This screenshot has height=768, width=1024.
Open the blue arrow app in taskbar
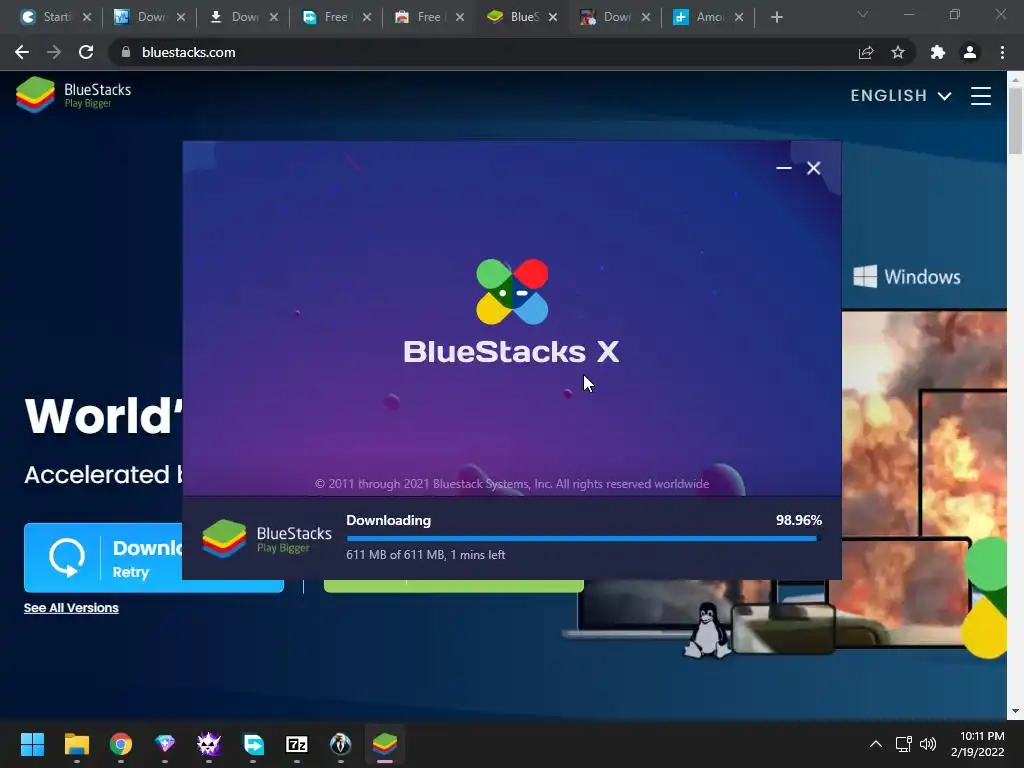point(253,744)
